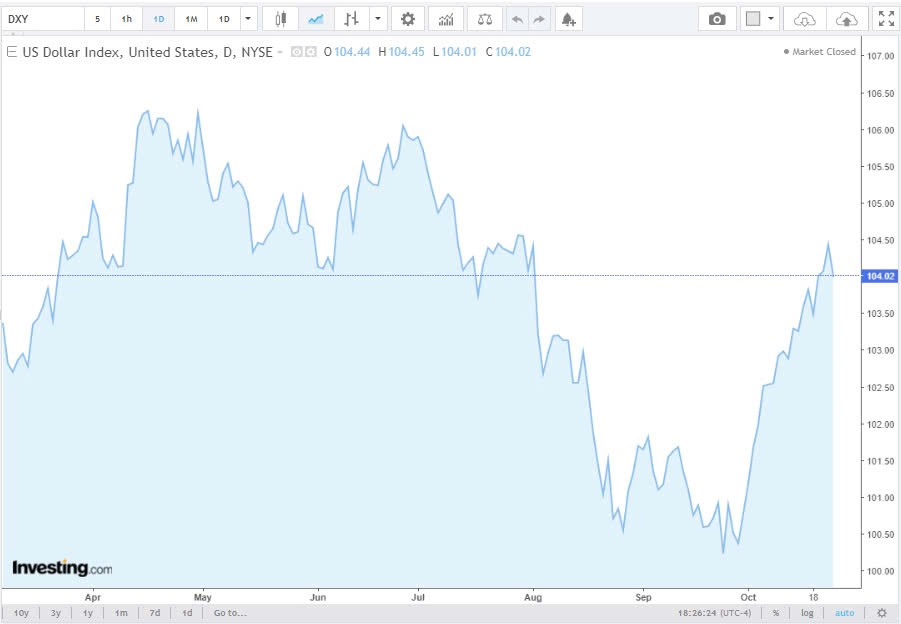Click the redo arrow icon
Screen dimensions: 901x624
pyautogui.click(x=537, y=18)
